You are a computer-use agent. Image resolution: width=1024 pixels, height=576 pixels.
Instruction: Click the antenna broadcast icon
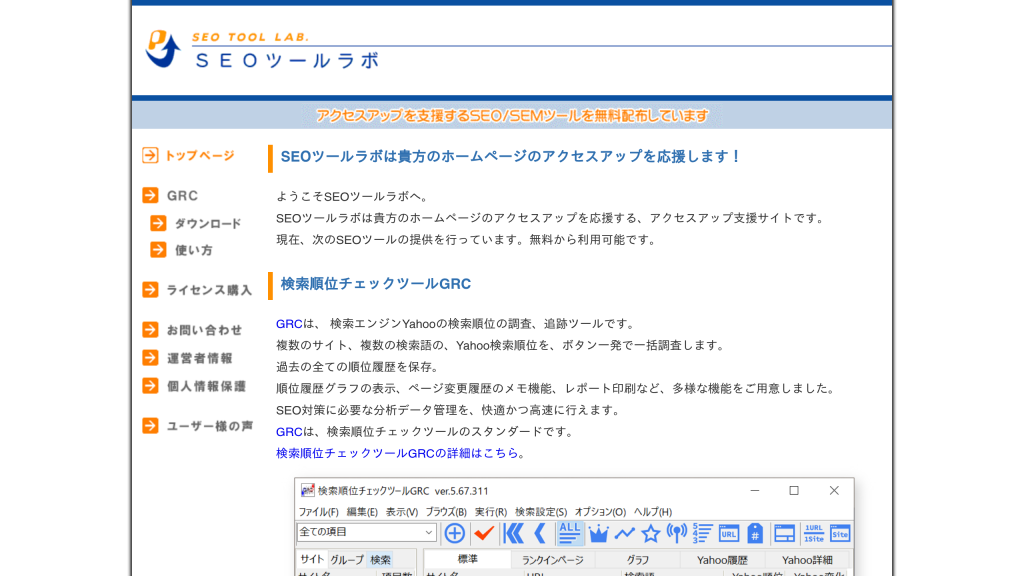[x=677, y=534]
